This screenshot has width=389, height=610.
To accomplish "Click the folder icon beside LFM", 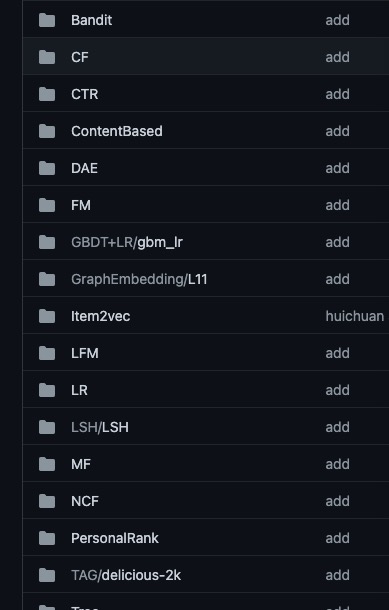I will pos(47,353).
